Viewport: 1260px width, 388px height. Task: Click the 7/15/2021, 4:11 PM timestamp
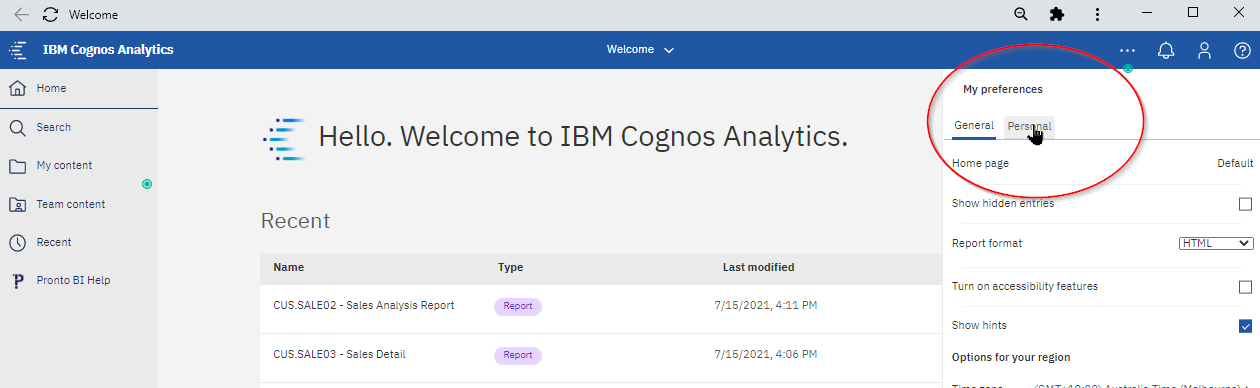[x=766, y=305]
